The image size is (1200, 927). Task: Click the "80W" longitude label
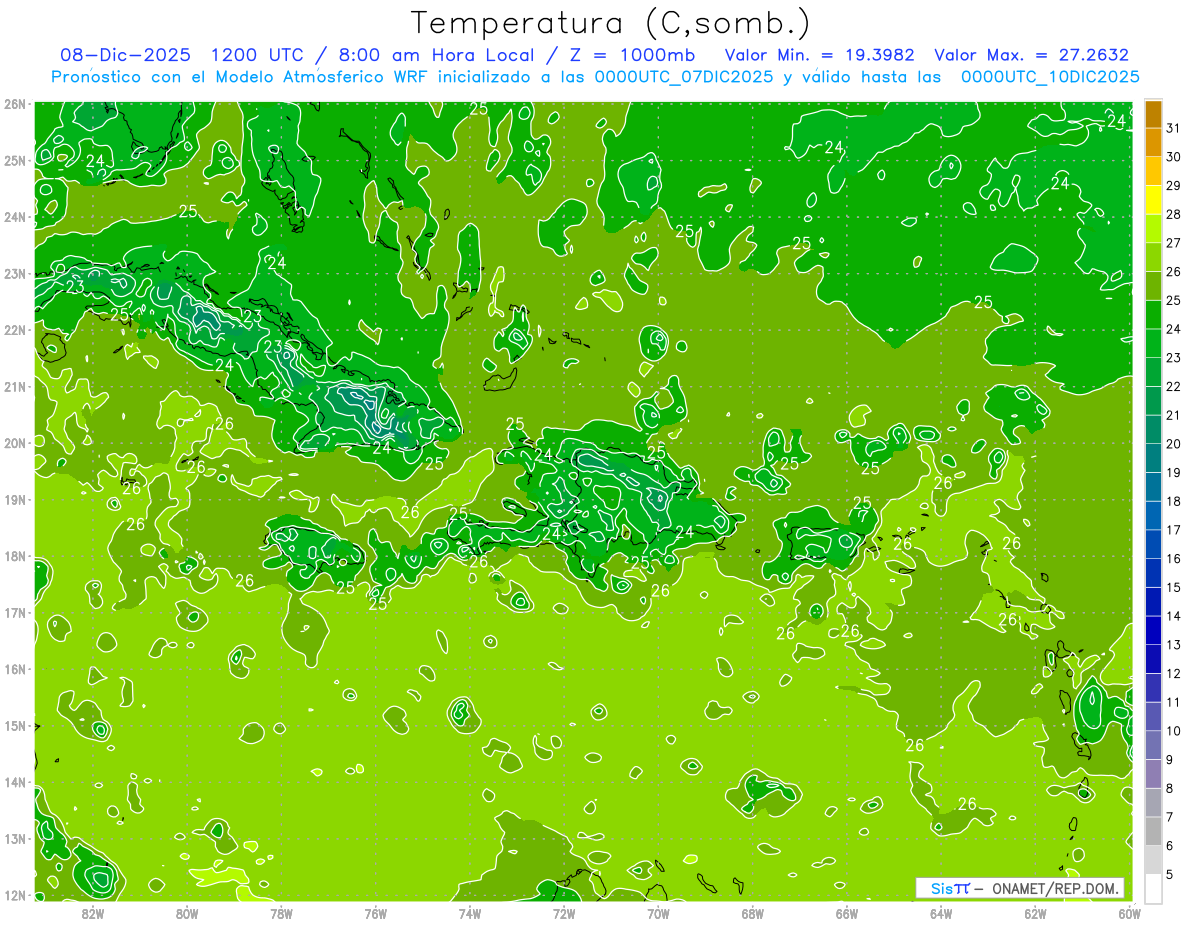click(x=187, y=913)
